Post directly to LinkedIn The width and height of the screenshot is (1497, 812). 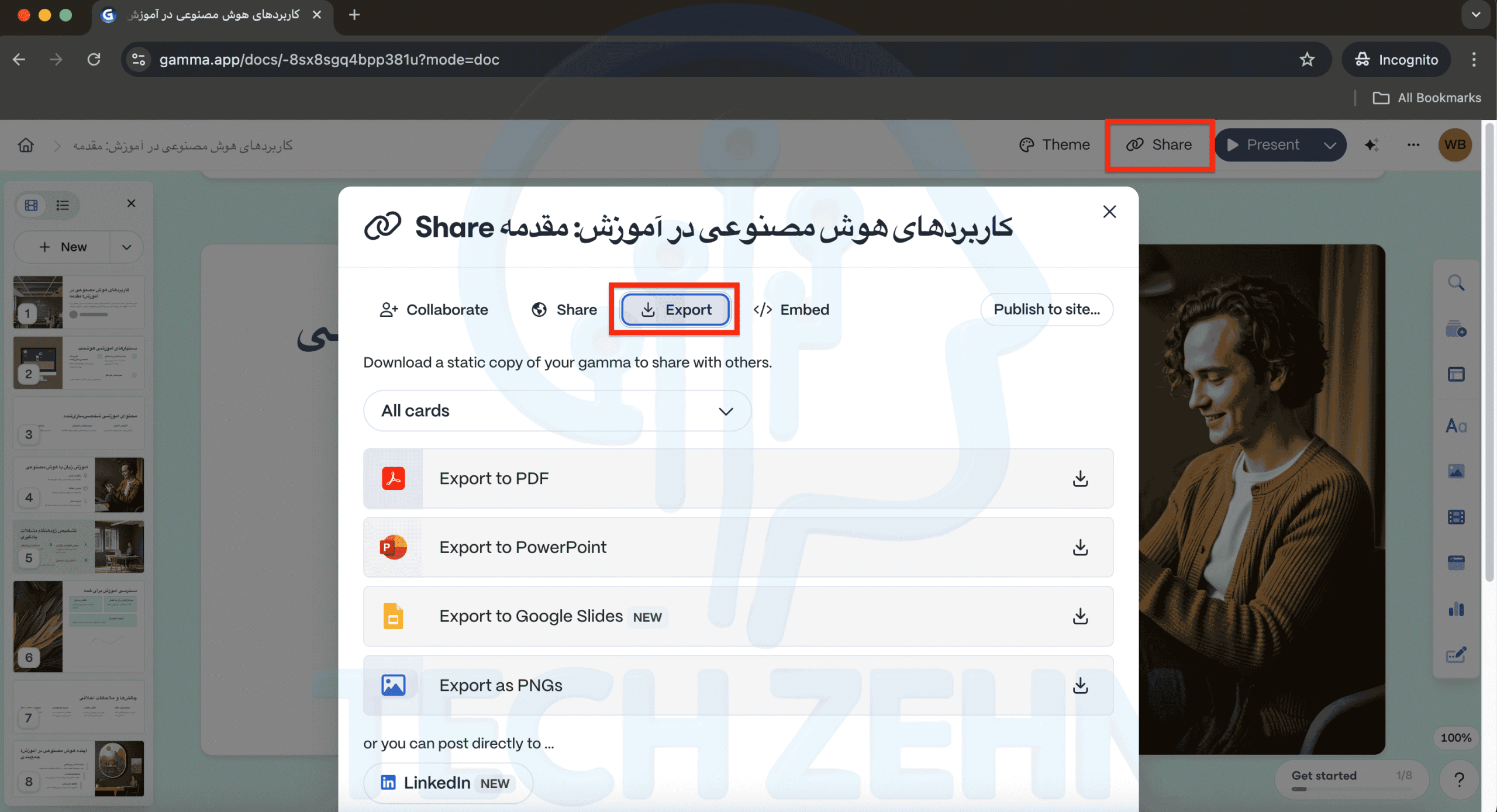447,783
